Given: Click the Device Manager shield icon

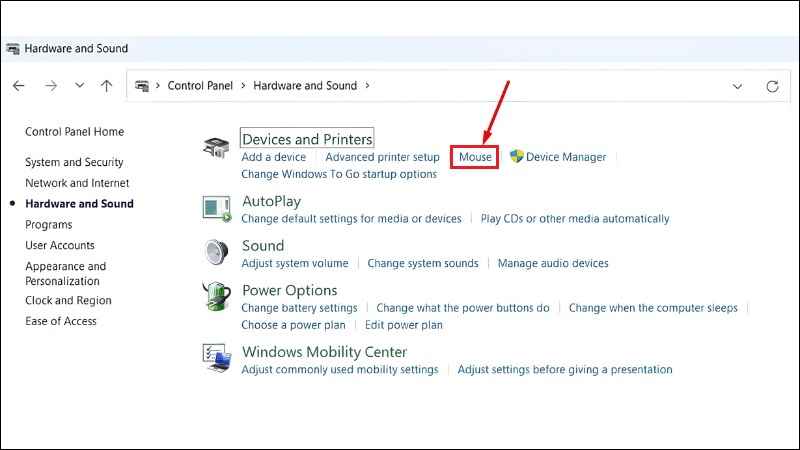Looking at the screenshot, I should point(516,156).
